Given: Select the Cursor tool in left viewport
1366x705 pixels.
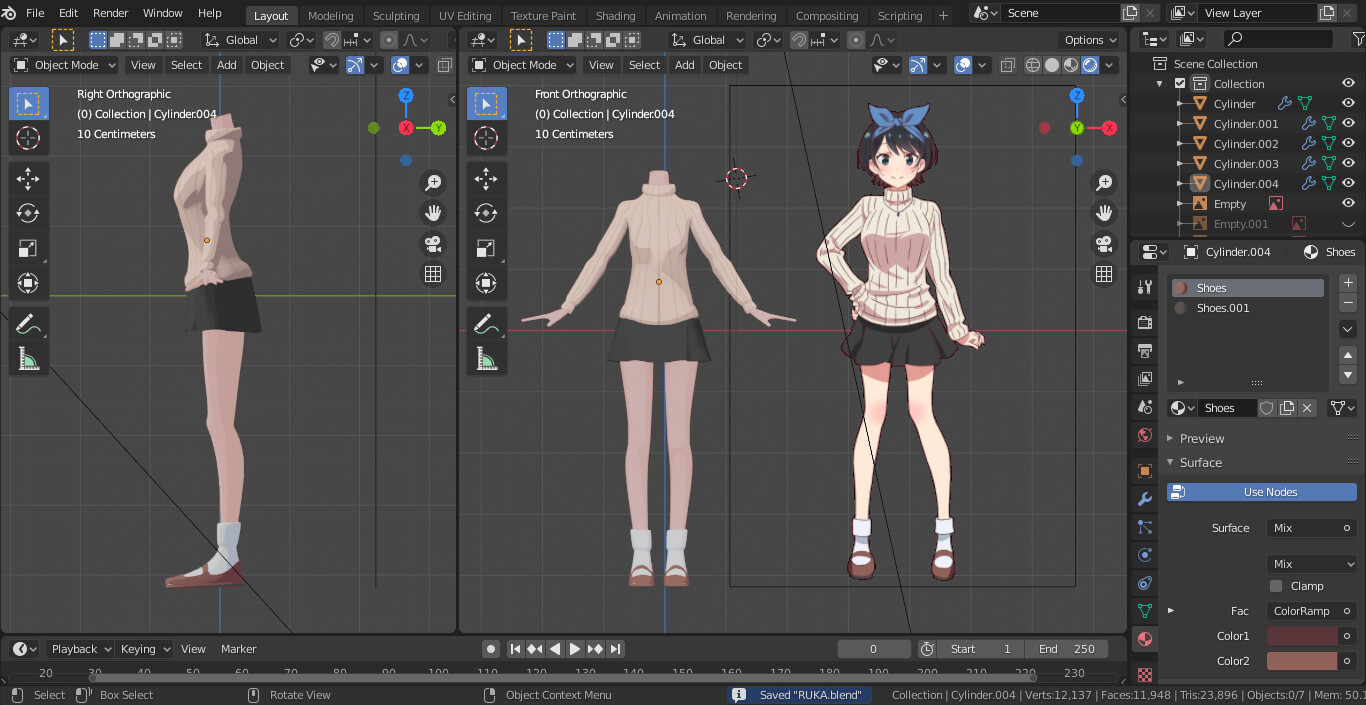Looking at the screenshot, I should pyautogui.click(x=28, y=138).
